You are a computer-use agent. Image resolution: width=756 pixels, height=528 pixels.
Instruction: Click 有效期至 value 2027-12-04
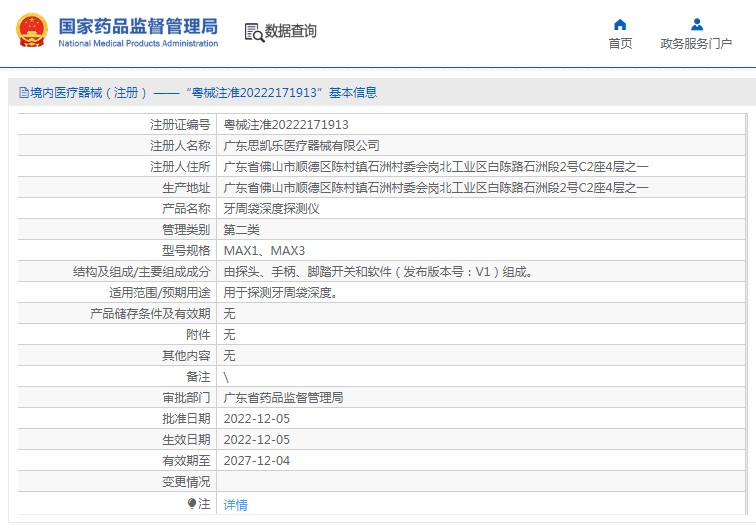(x=256, y=461)
